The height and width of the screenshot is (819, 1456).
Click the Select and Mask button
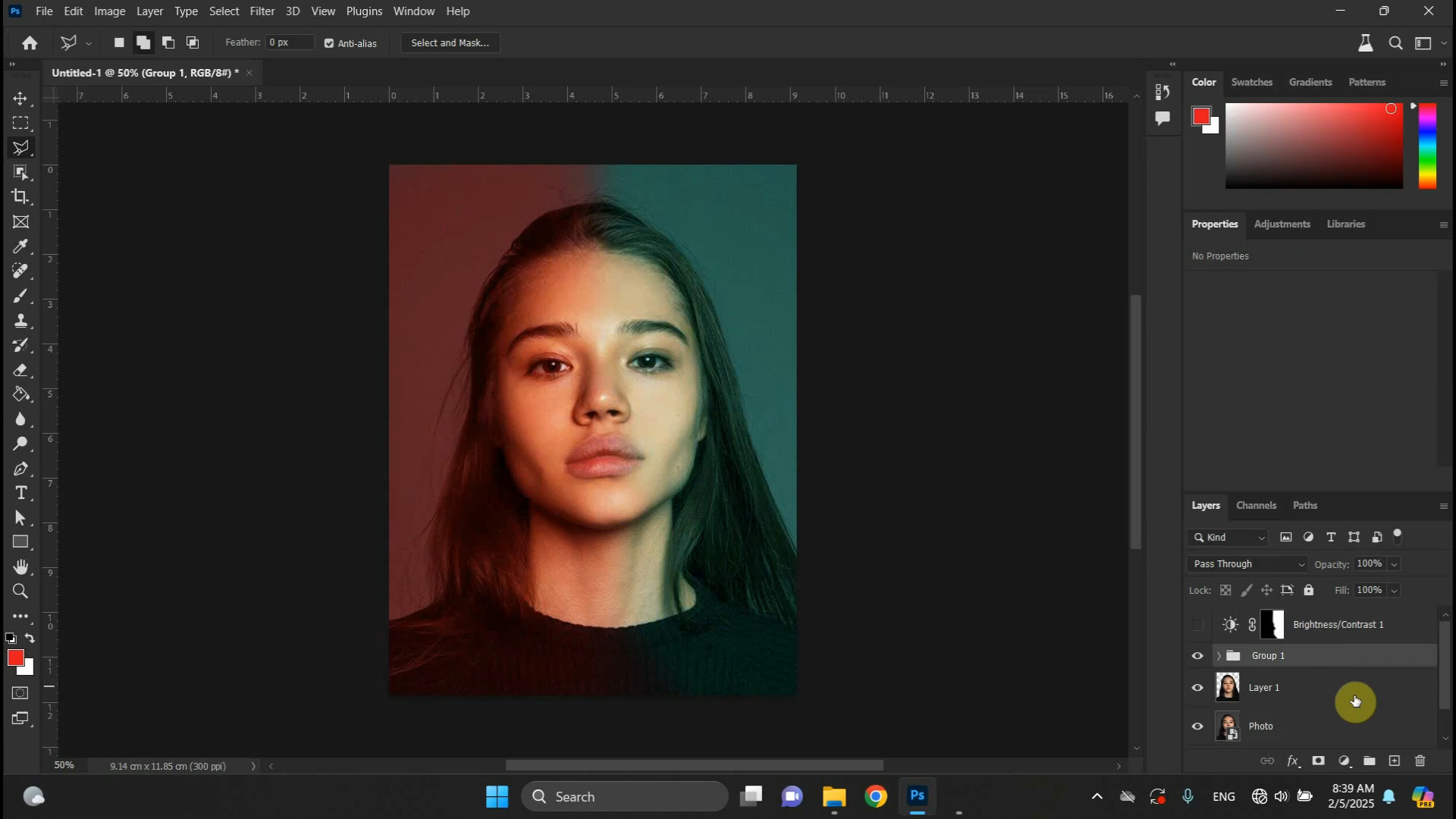click(x=450, y=43)
